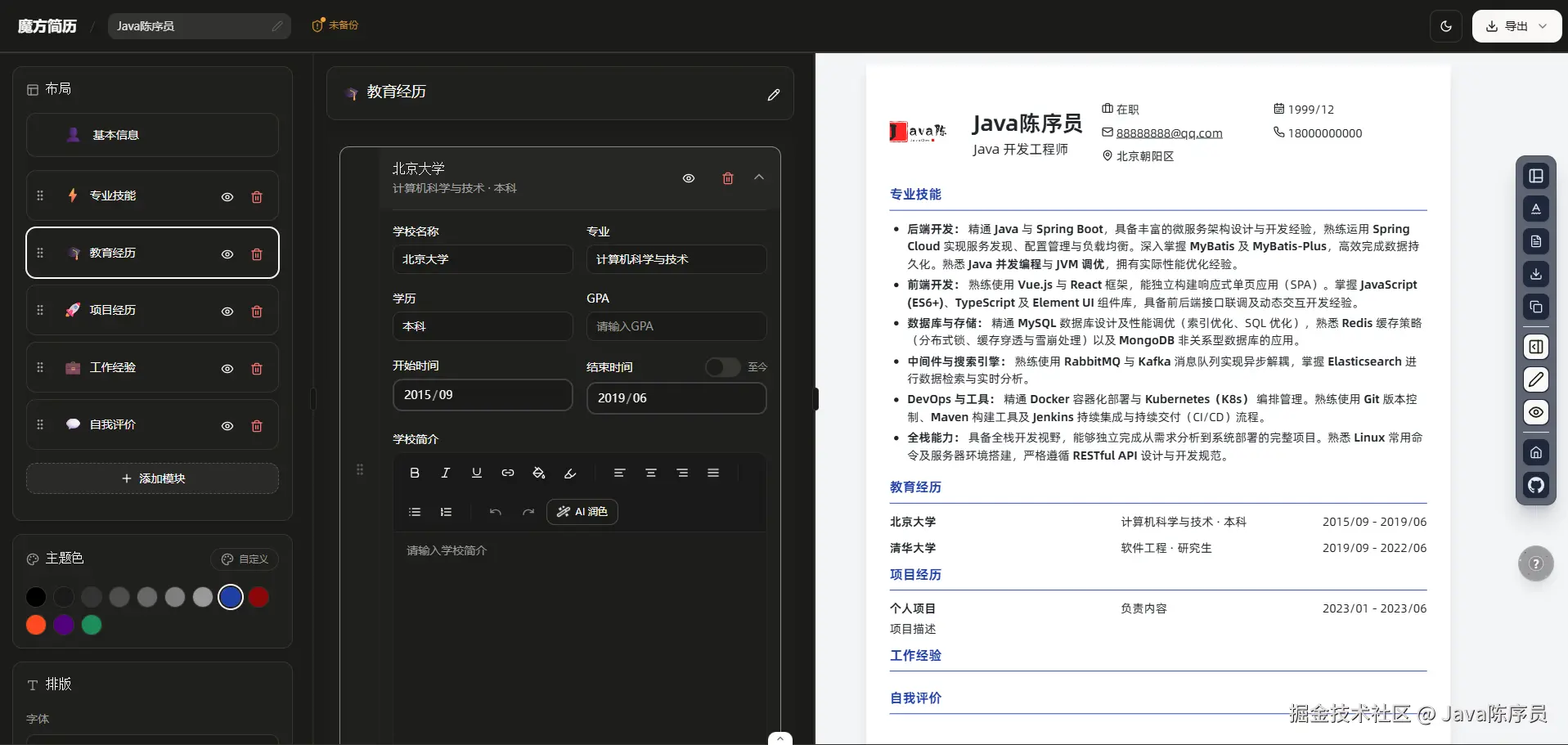Open the help question-mark button

click(1536, 563)
